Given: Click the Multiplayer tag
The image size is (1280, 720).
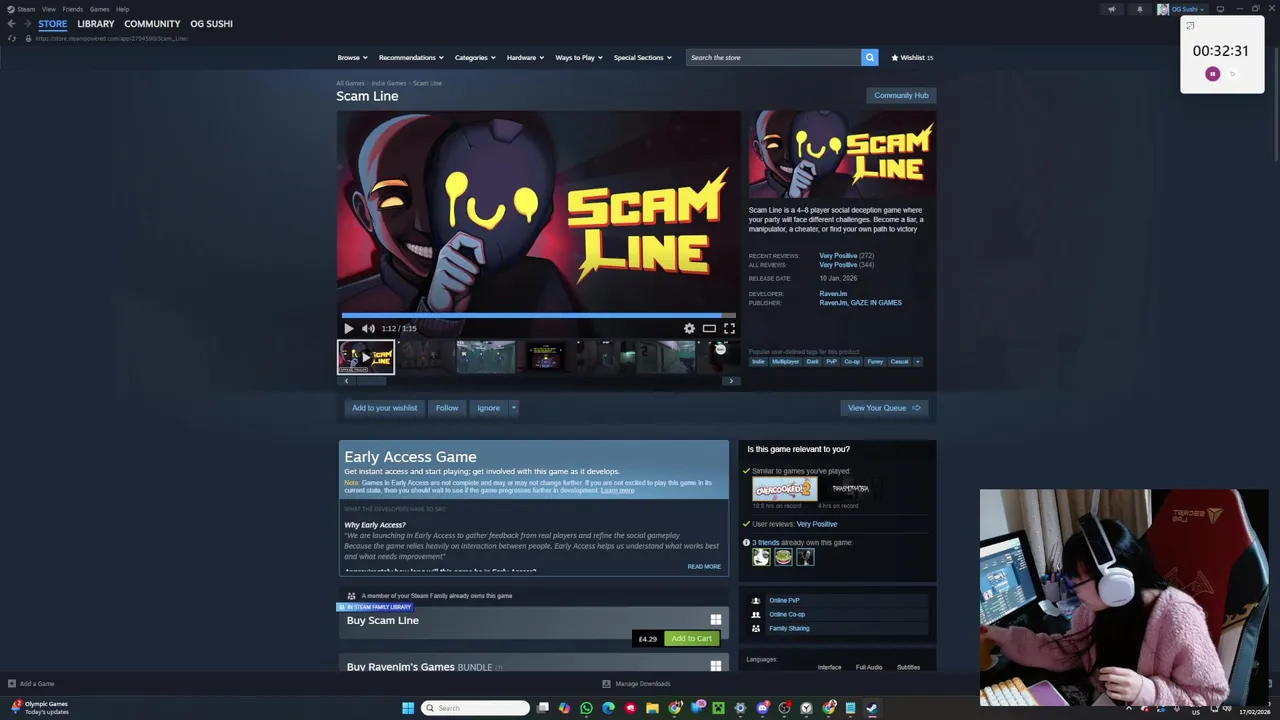Looking at the screenshot, I should click(786, 361).
